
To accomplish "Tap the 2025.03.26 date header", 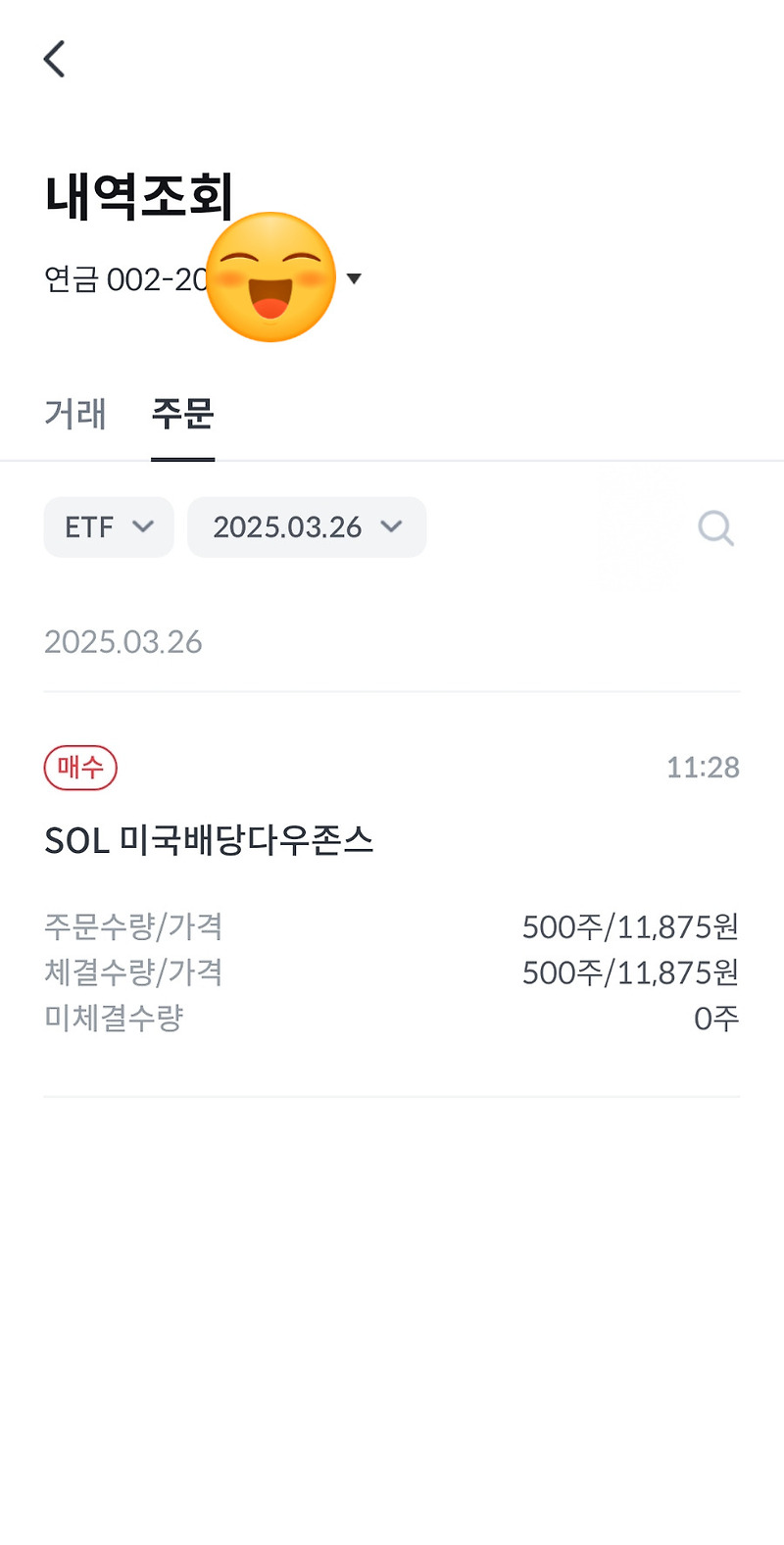I will tap(122, 642).
